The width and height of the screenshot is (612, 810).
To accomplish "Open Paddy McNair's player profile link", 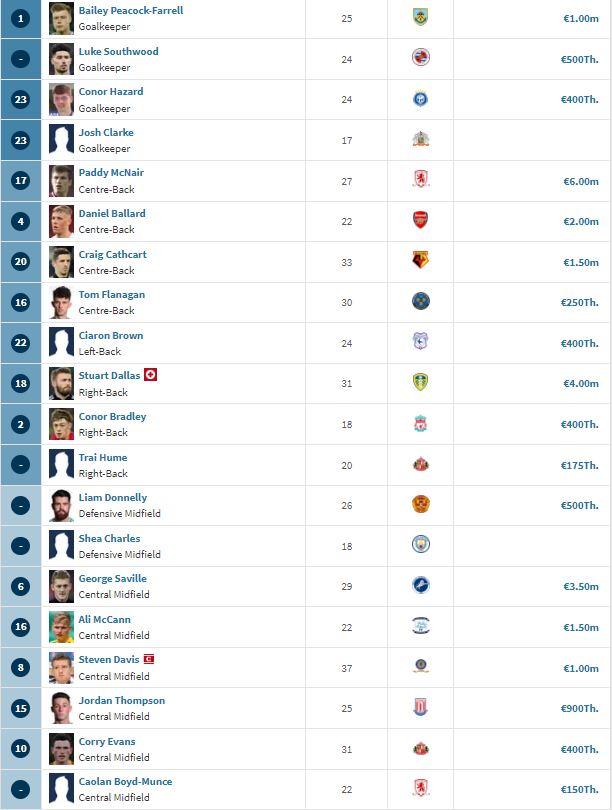I will pyautogui.click(x=111, y=173).
